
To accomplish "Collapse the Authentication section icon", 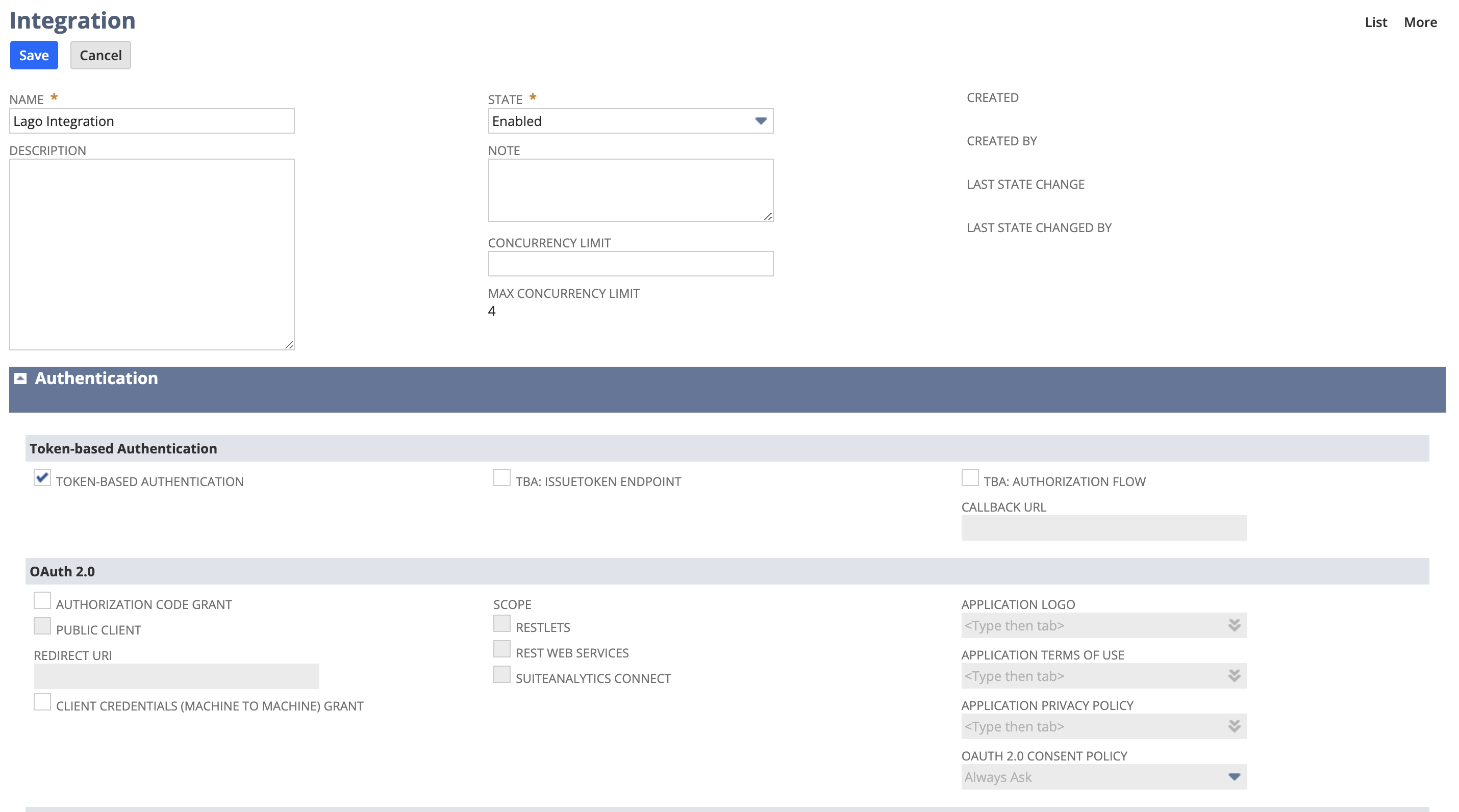I will point(20,378).
